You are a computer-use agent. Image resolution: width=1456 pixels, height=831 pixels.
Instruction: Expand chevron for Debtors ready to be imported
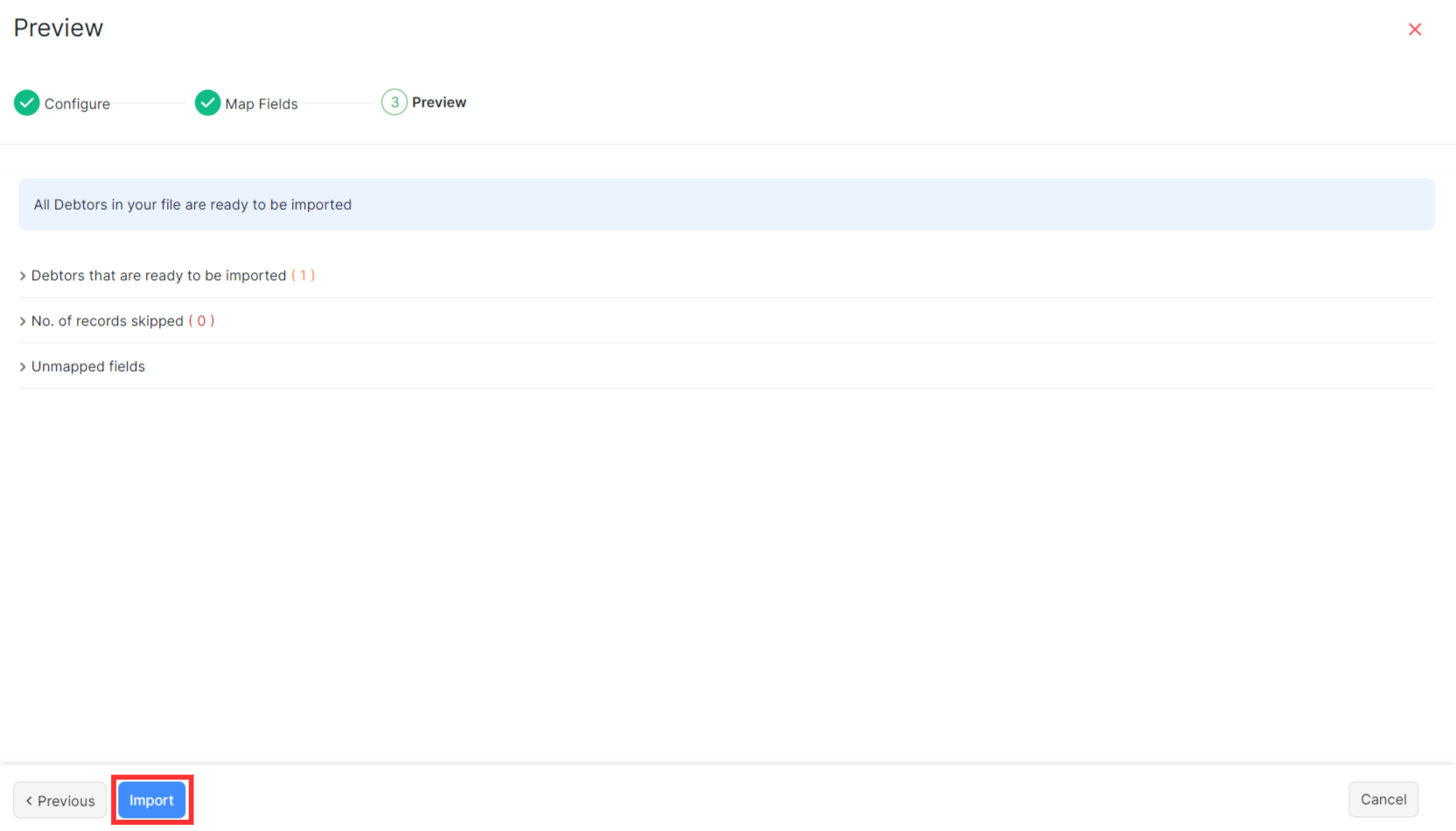coord(23,276)
